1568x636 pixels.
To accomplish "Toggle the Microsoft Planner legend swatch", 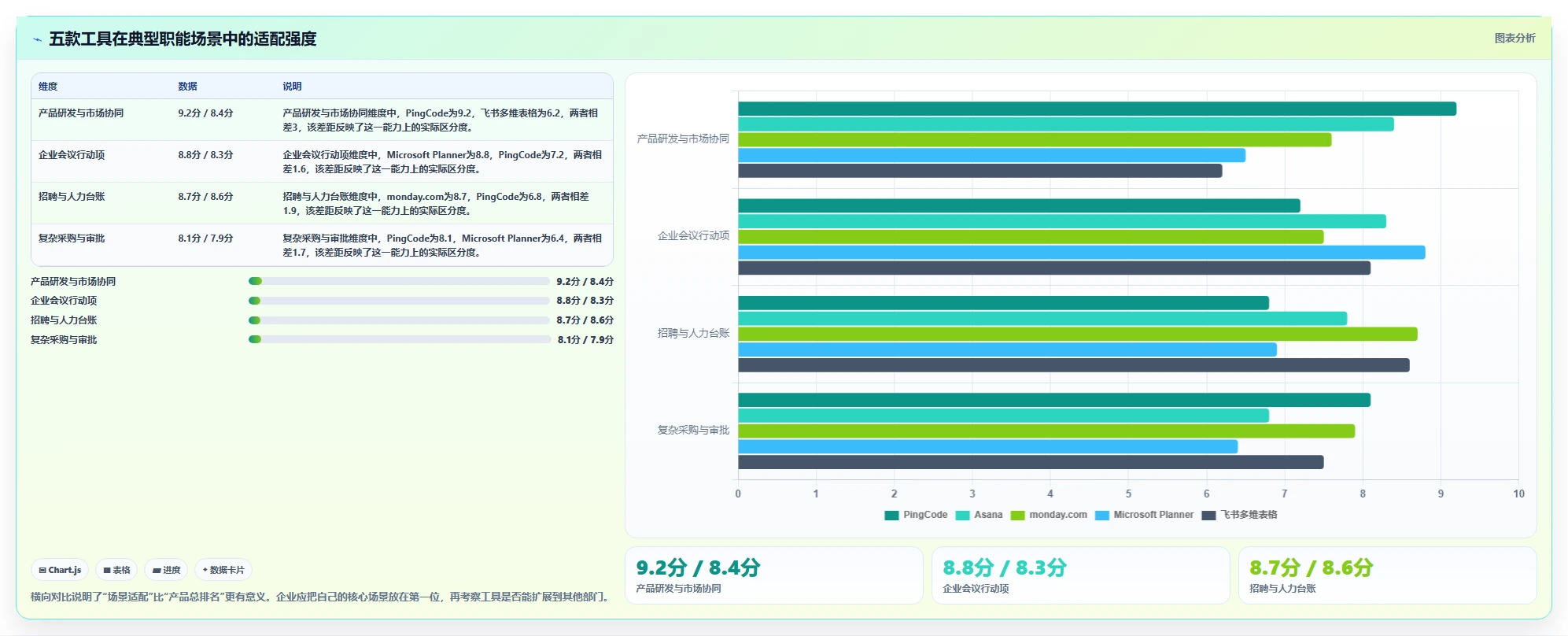I will pos(1101,516).
